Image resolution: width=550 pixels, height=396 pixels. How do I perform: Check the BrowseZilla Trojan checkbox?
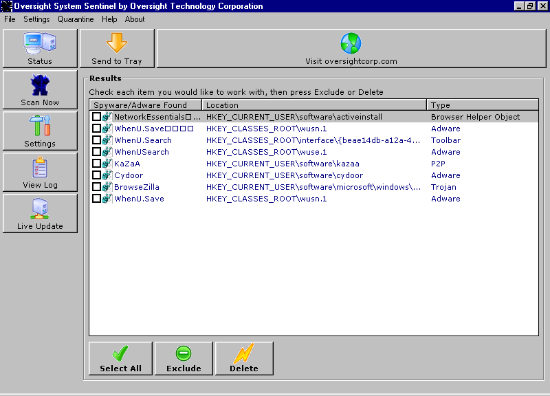click(96, 187)
